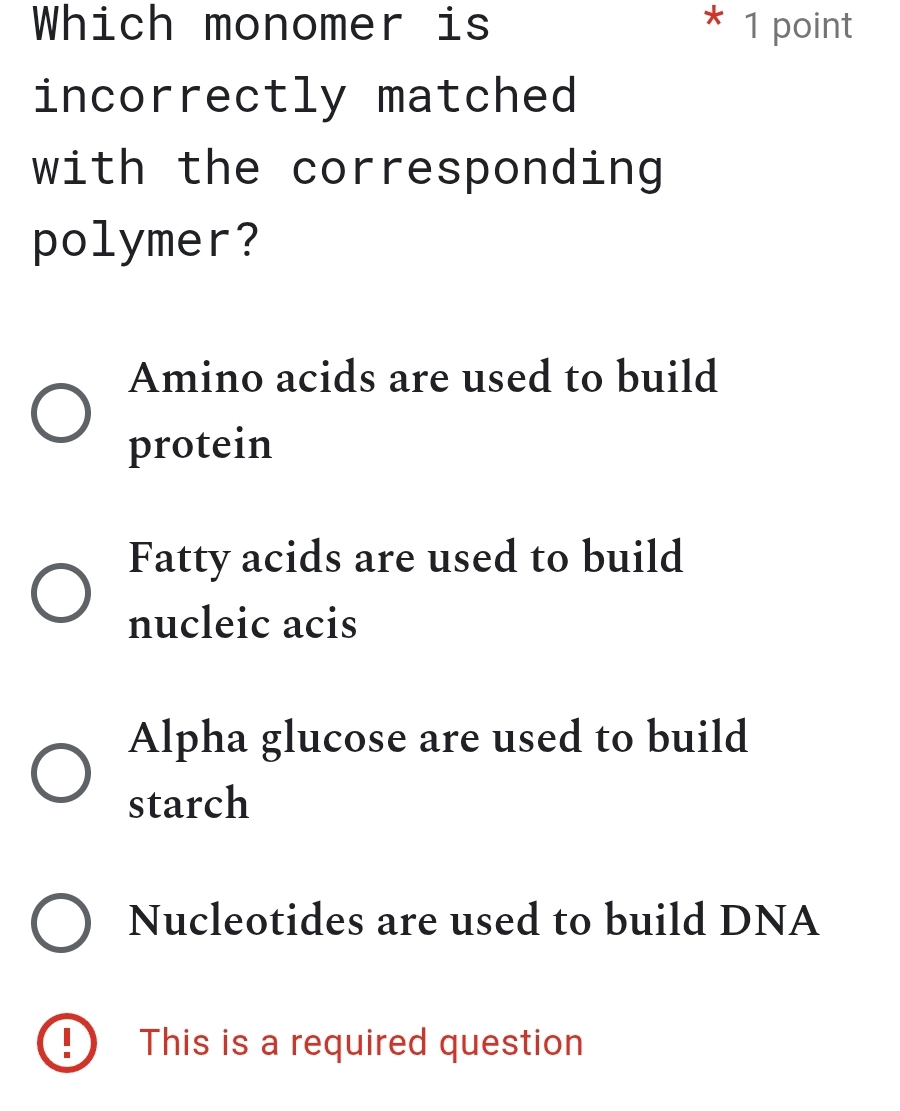
Task: Click the radio circle next to nucleic acis
Action: coord(63,592)
